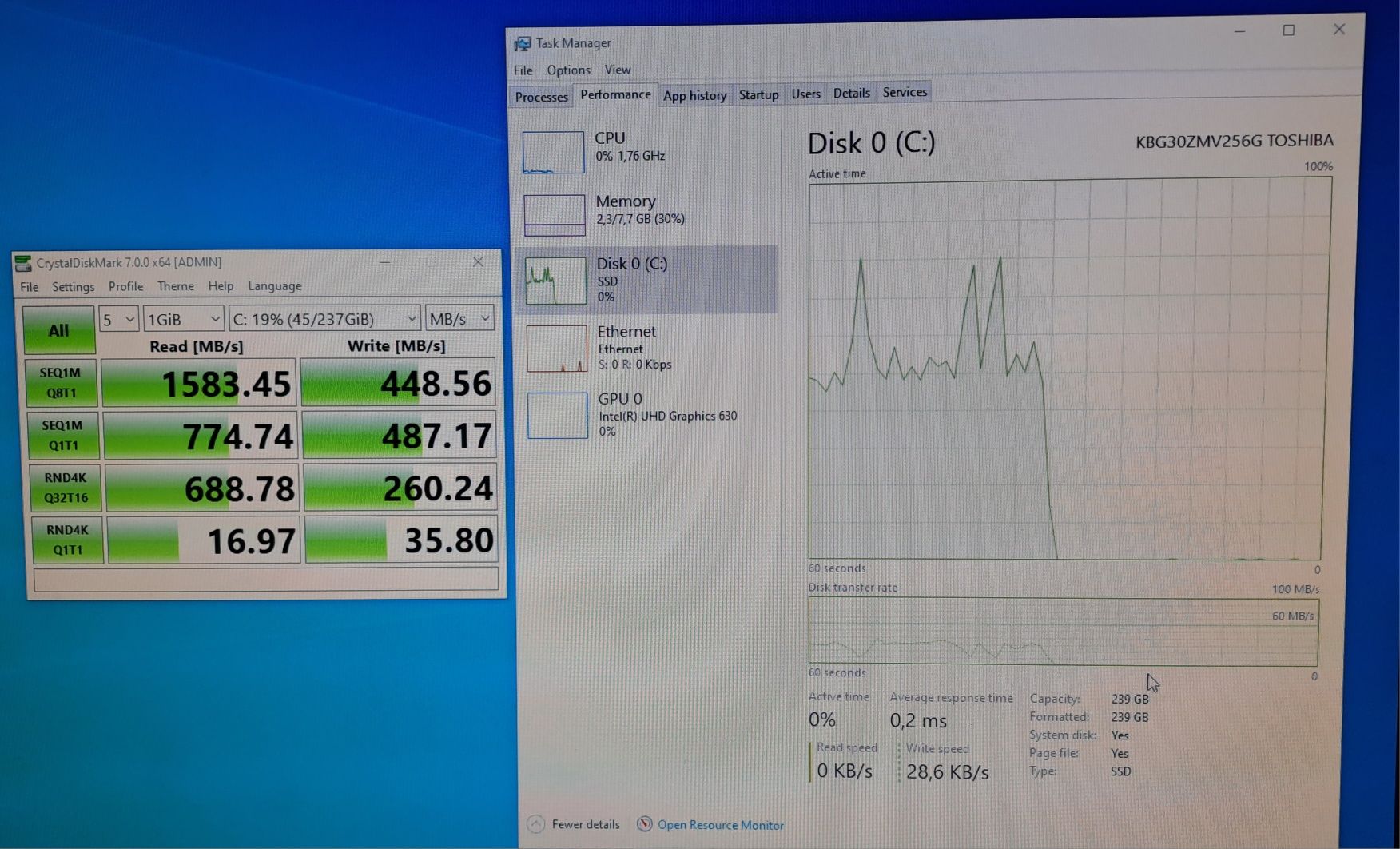The height and width of the screenshot is (849, 1400).
Task: Close the CrystalDiskMark window
Action: coord(478,261)
